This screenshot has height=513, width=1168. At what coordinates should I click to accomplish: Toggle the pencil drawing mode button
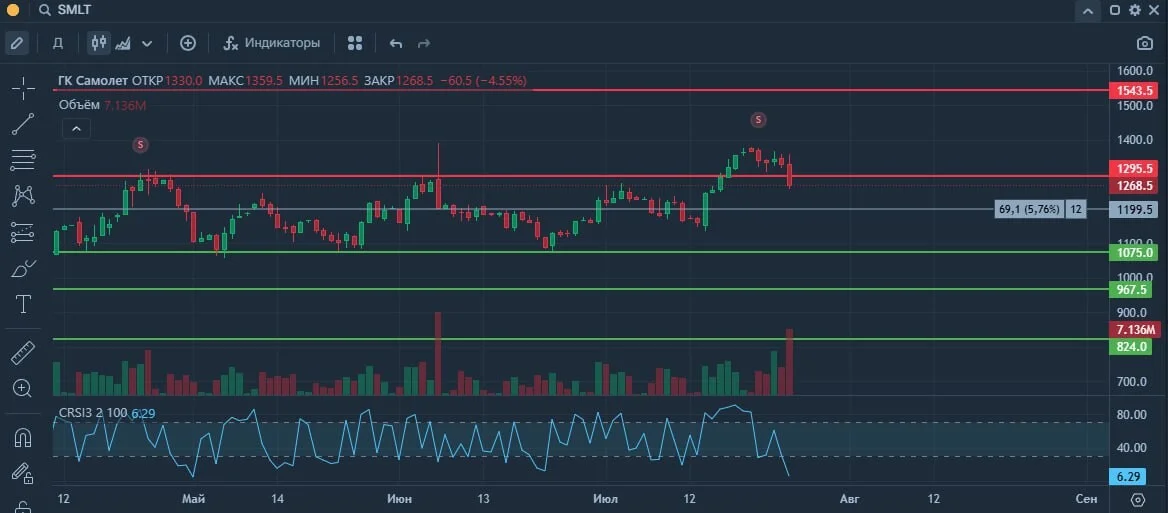[x=16, y=43]
